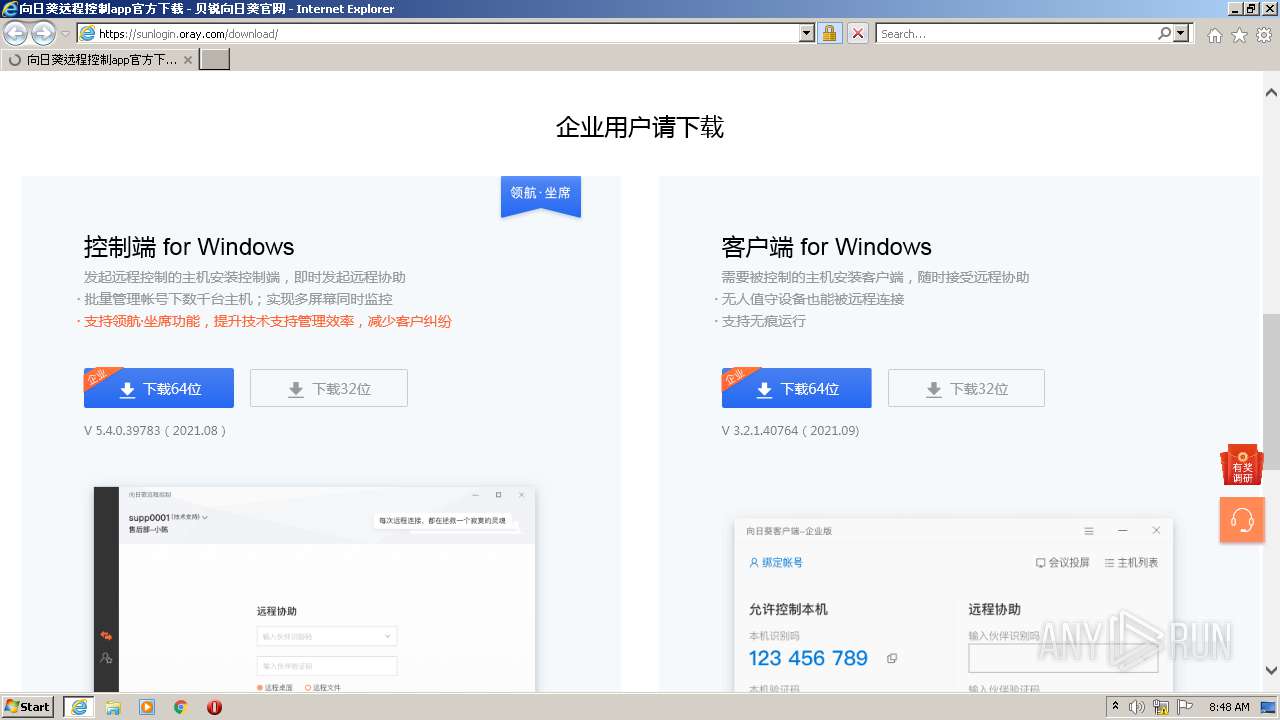Download 32-bit 客户端 for Windows
1280x720 pixels.
click(x=966, y=388)
